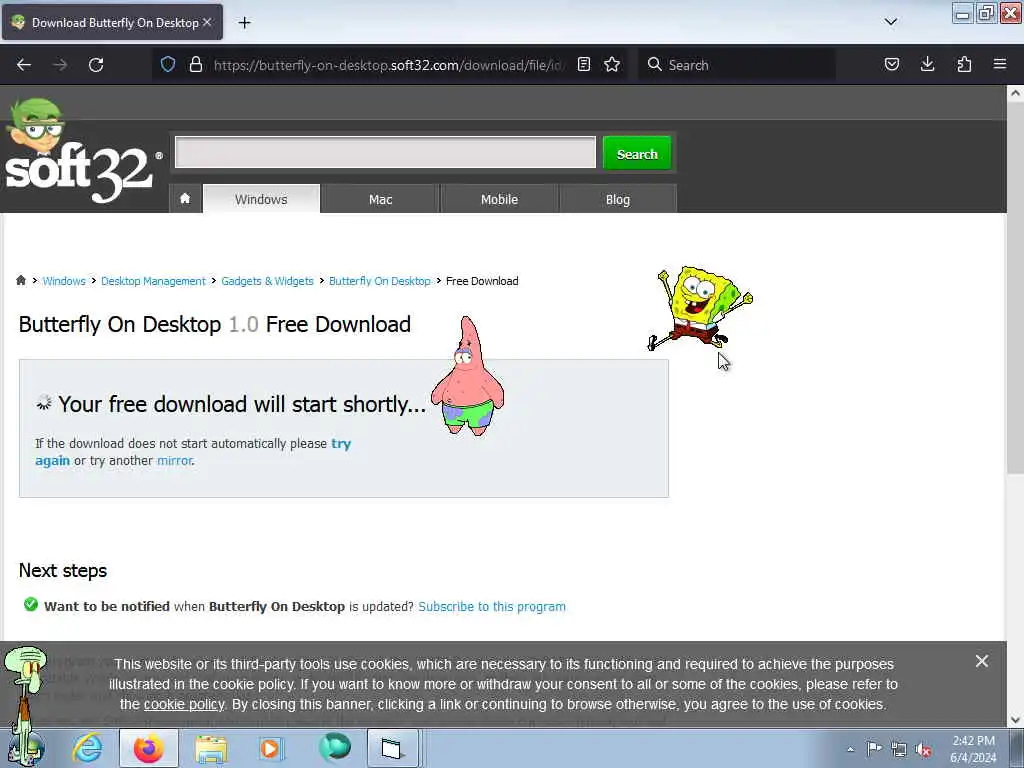Open a new browser tab
Viewport: 1024px width, 768px height.
pos(244,23)
